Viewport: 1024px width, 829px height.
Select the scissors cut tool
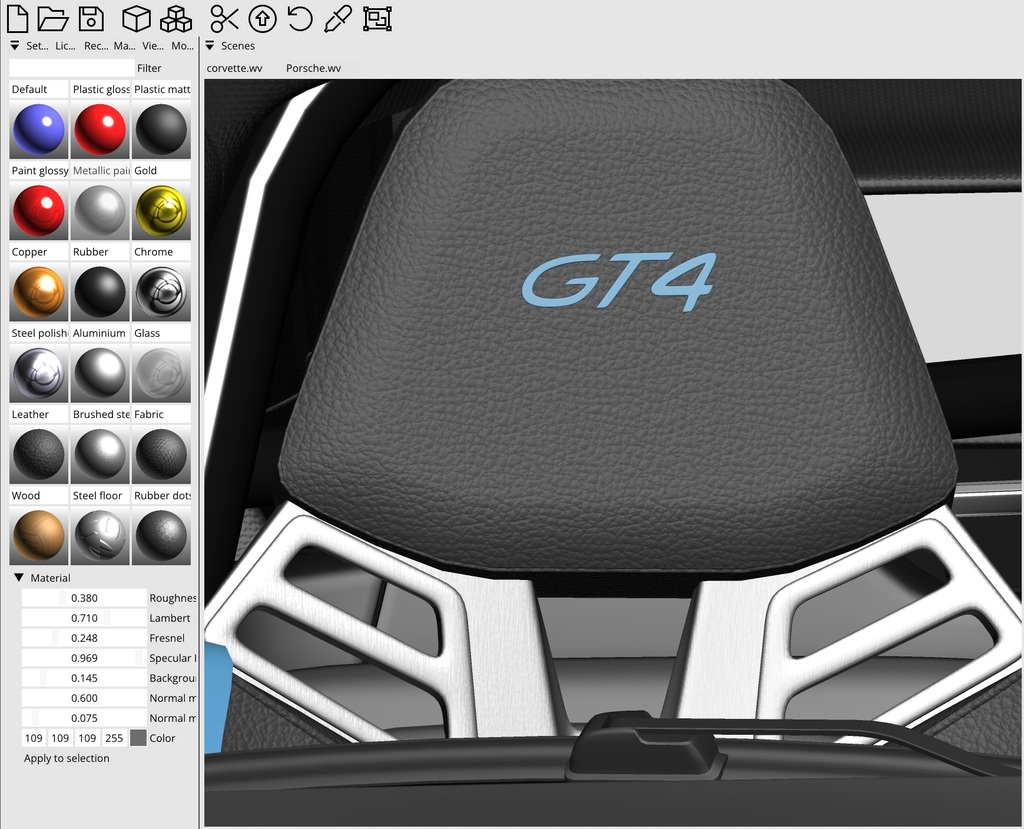point(225,18)
